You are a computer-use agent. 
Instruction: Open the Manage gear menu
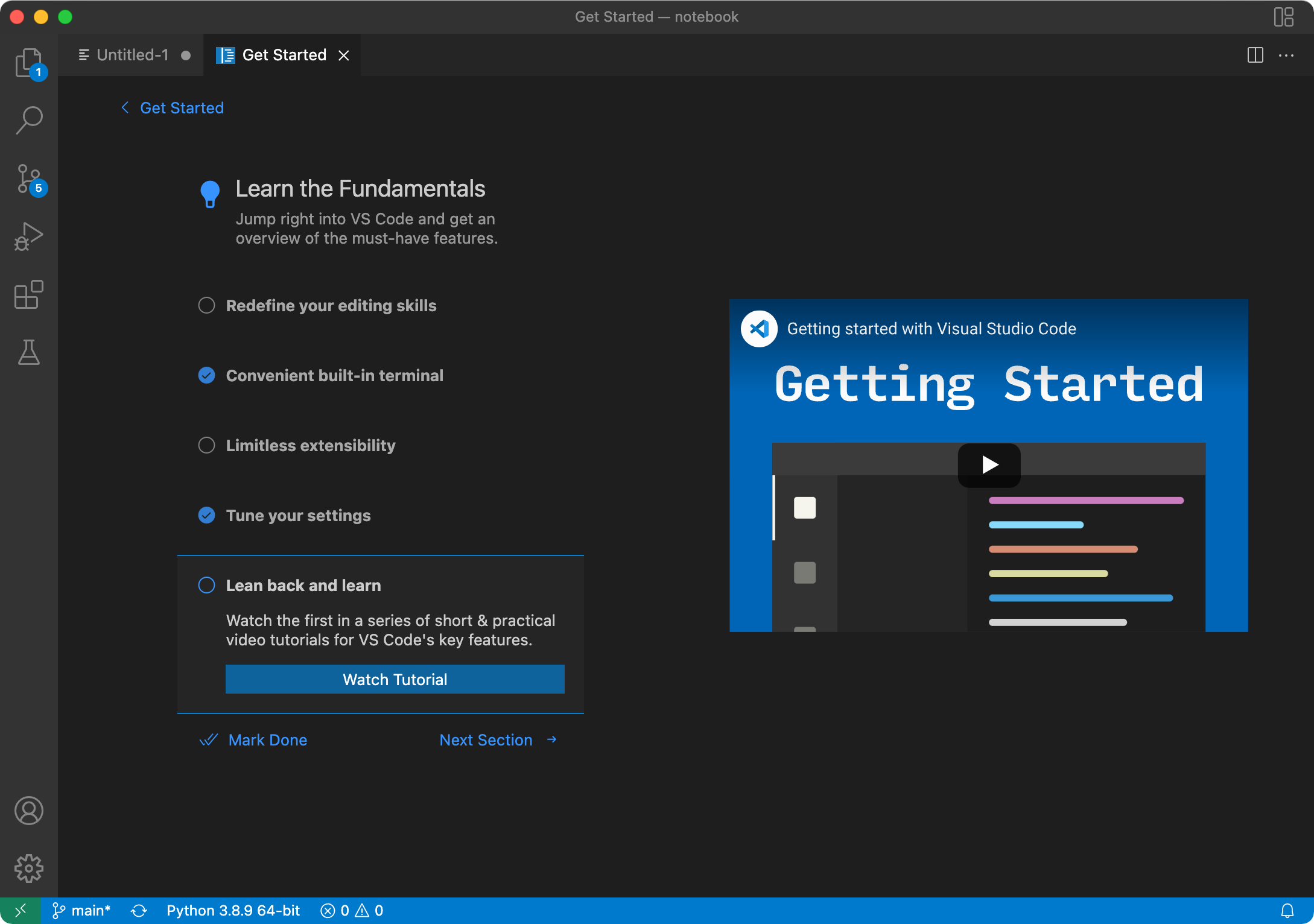pyautogui.click(x=29, y=869)
